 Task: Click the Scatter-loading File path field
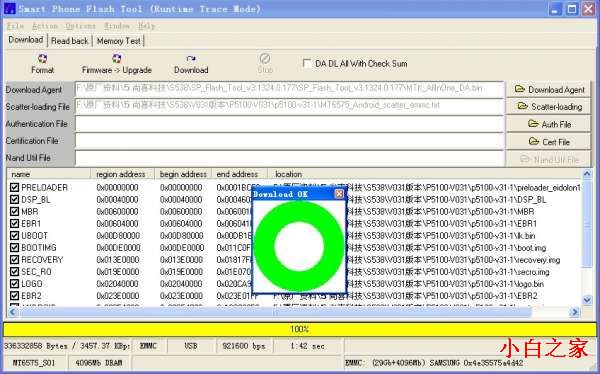pyautogui.click(x=289, y=106)
